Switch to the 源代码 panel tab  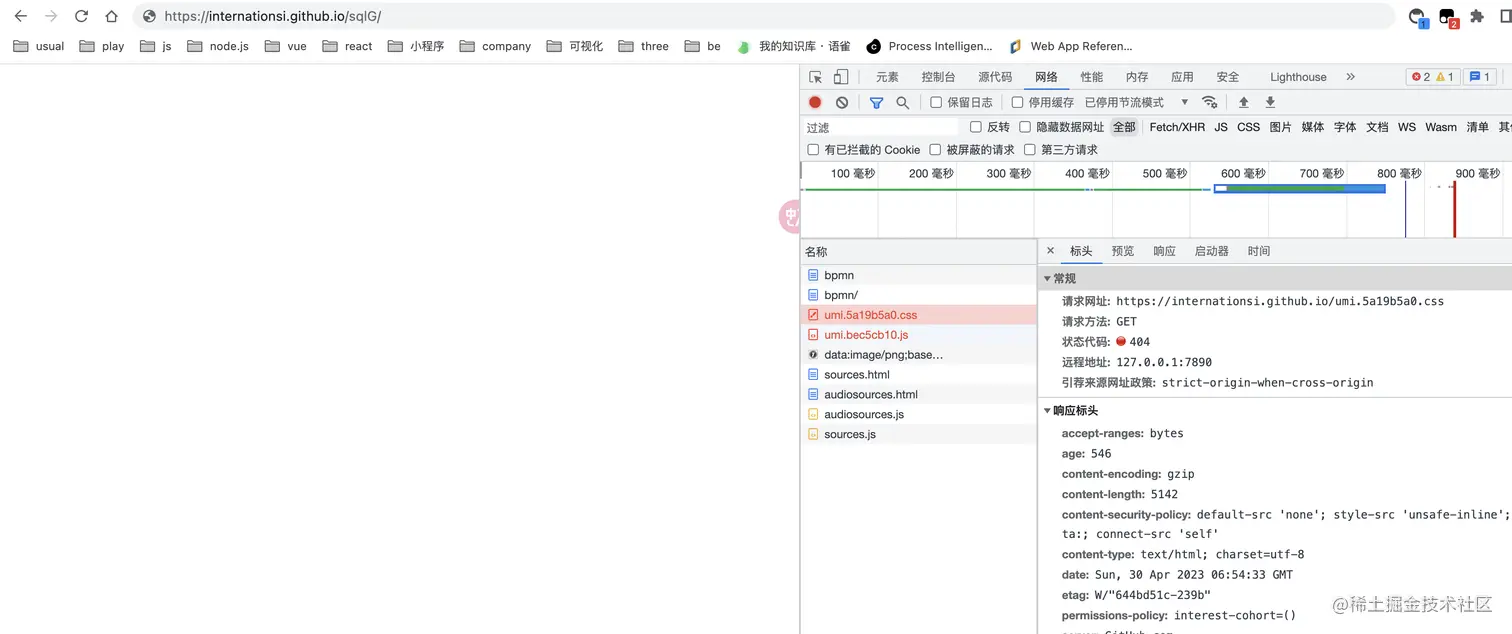coord(995,77)
